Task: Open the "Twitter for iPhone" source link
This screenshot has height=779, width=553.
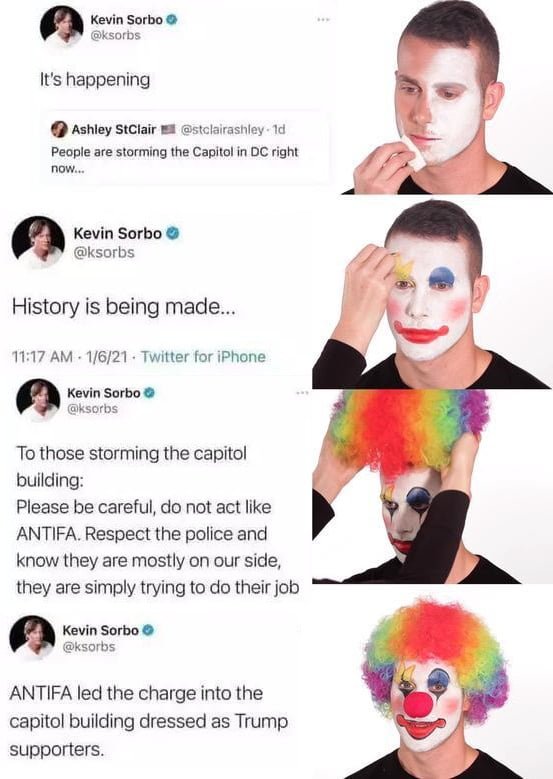Action: click(x=203, y=357)
